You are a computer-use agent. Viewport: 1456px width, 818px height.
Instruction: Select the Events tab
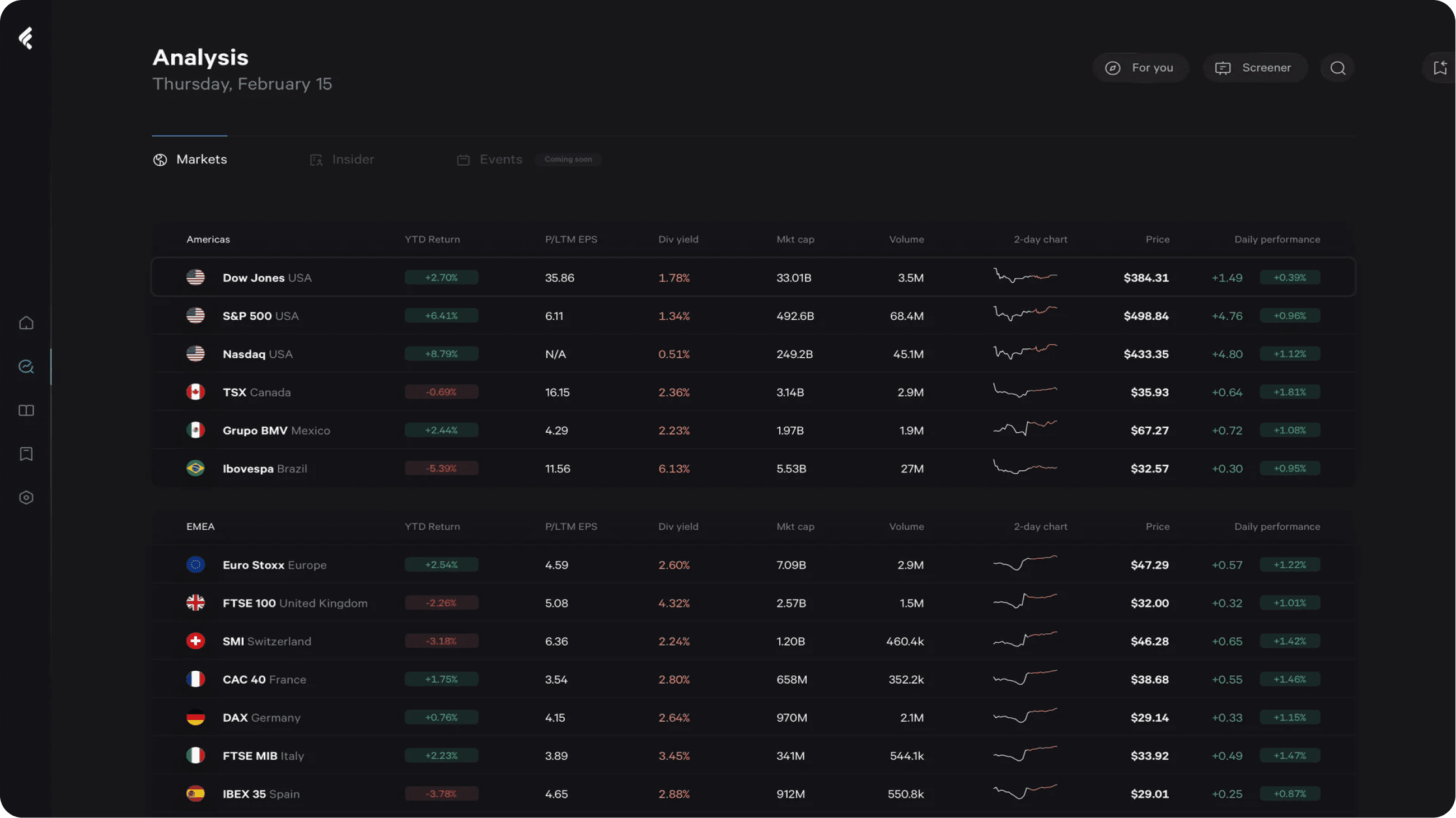[x=489, y=160]
